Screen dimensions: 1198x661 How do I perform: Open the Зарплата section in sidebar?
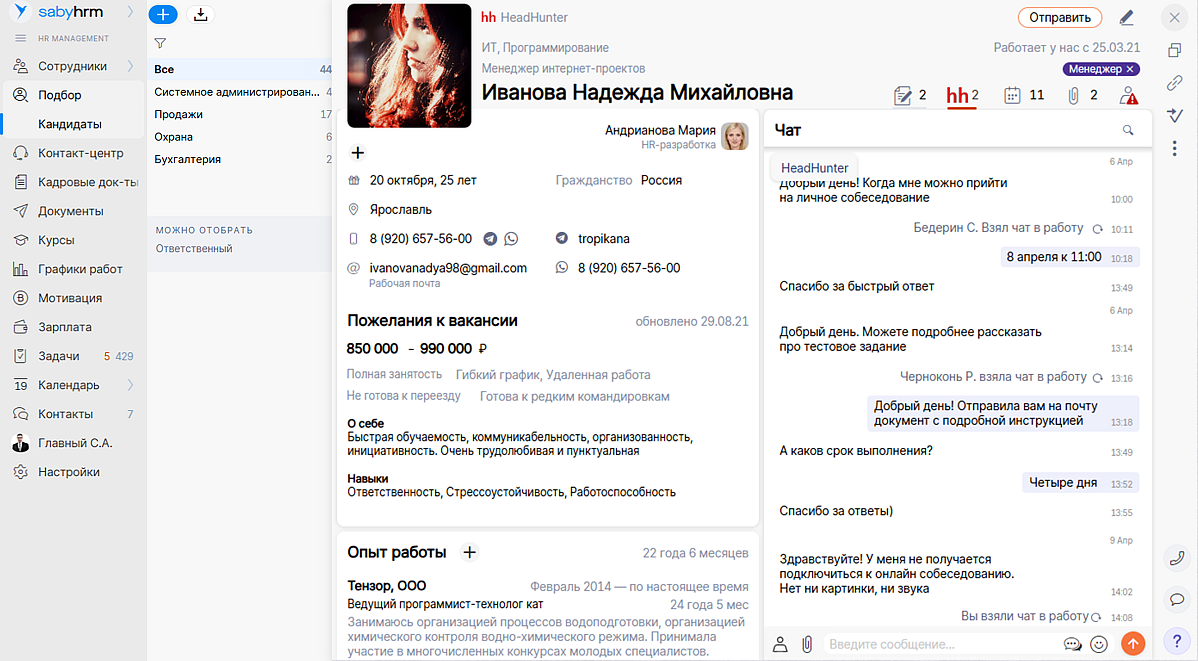65,327
